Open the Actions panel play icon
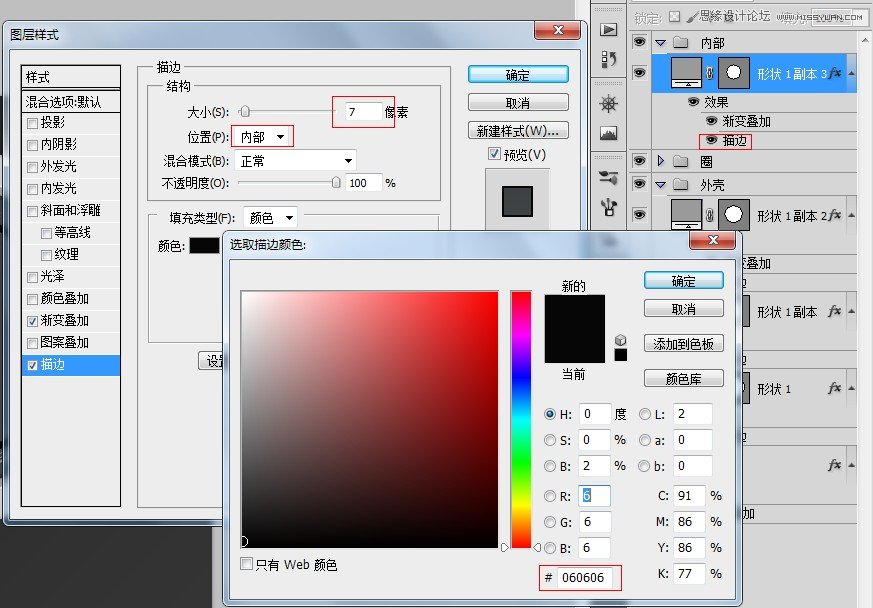This screenshot has height=608, width=873. [x=609, y=30]
